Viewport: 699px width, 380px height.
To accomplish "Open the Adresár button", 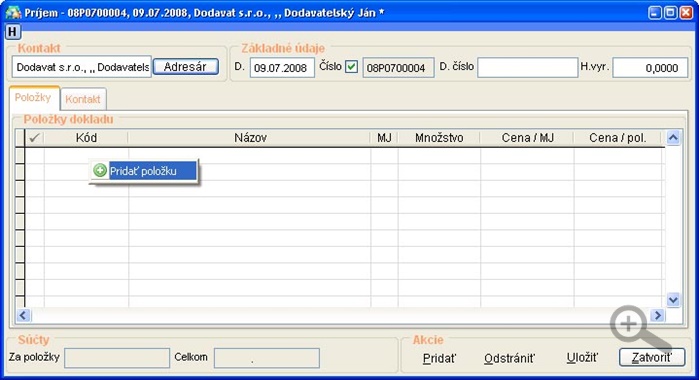I will (x=185, y=67).
